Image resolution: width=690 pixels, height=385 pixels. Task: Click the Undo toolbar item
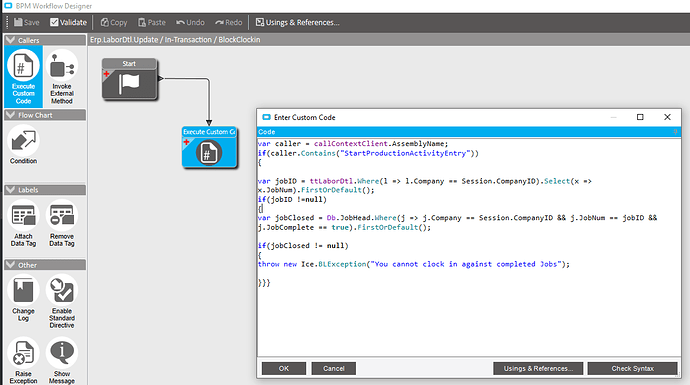pos(190,22)
